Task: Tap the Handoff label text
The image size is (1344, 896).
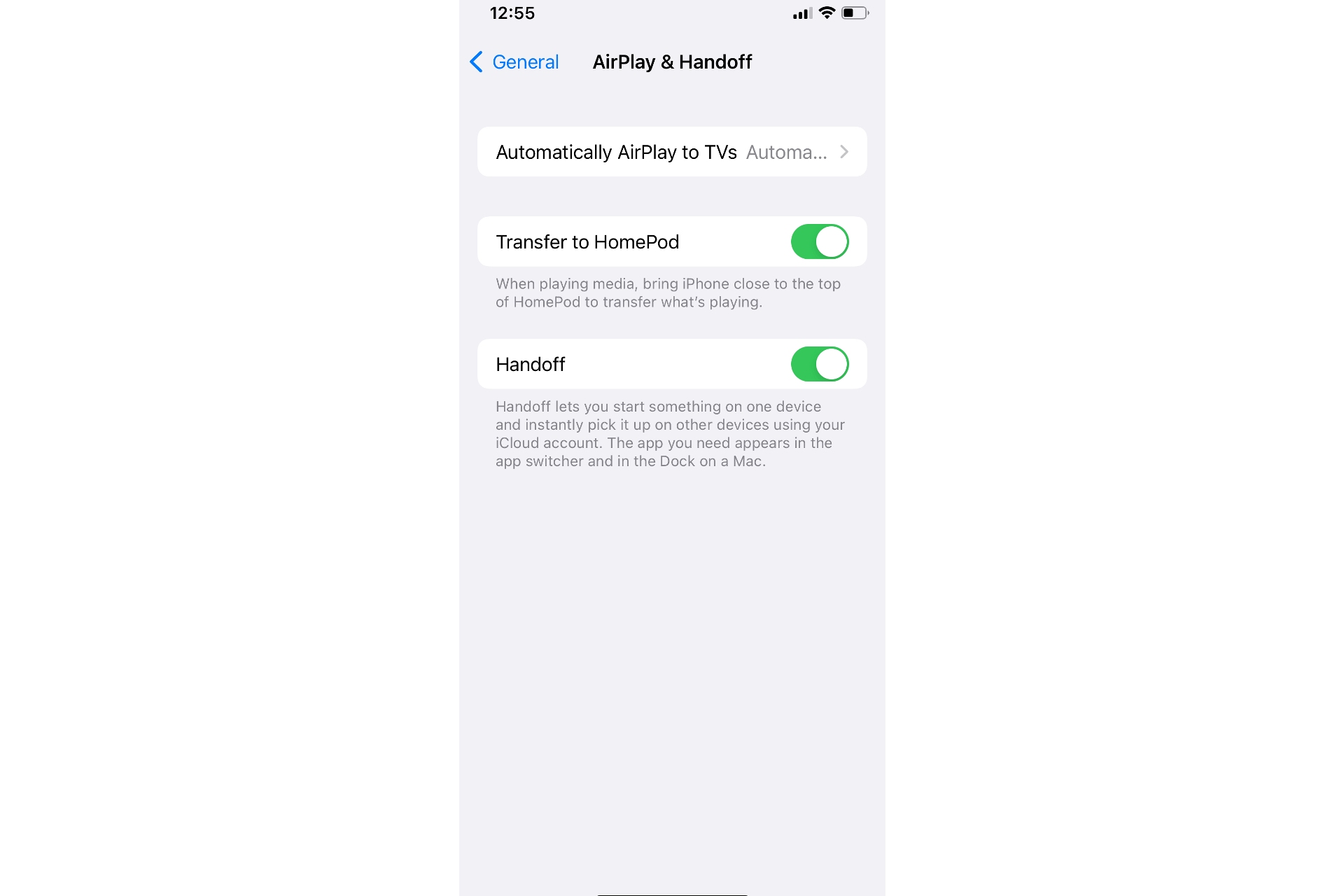Action: (x=531, y=363)
